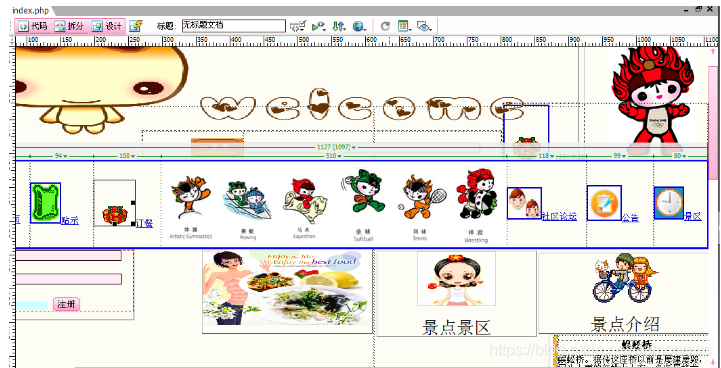Image resolution: width=721 pixels, height=368 pixels.
Task: Click the 景区 link
Action: coord(693,216)
